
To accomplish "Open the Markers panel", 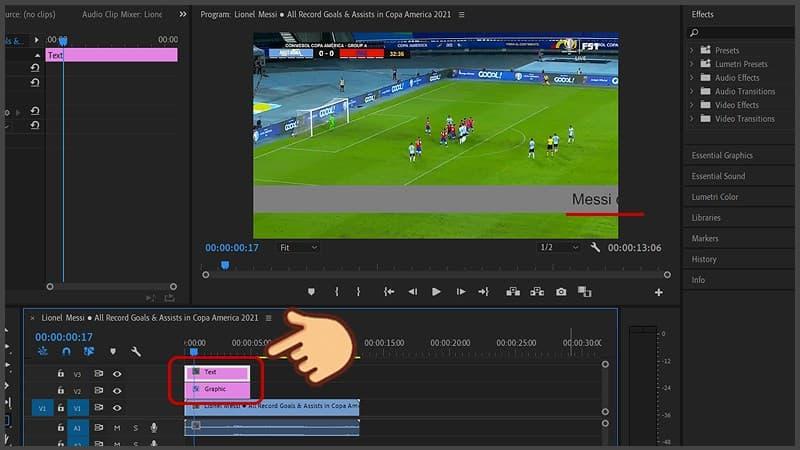I will [705, 238].
